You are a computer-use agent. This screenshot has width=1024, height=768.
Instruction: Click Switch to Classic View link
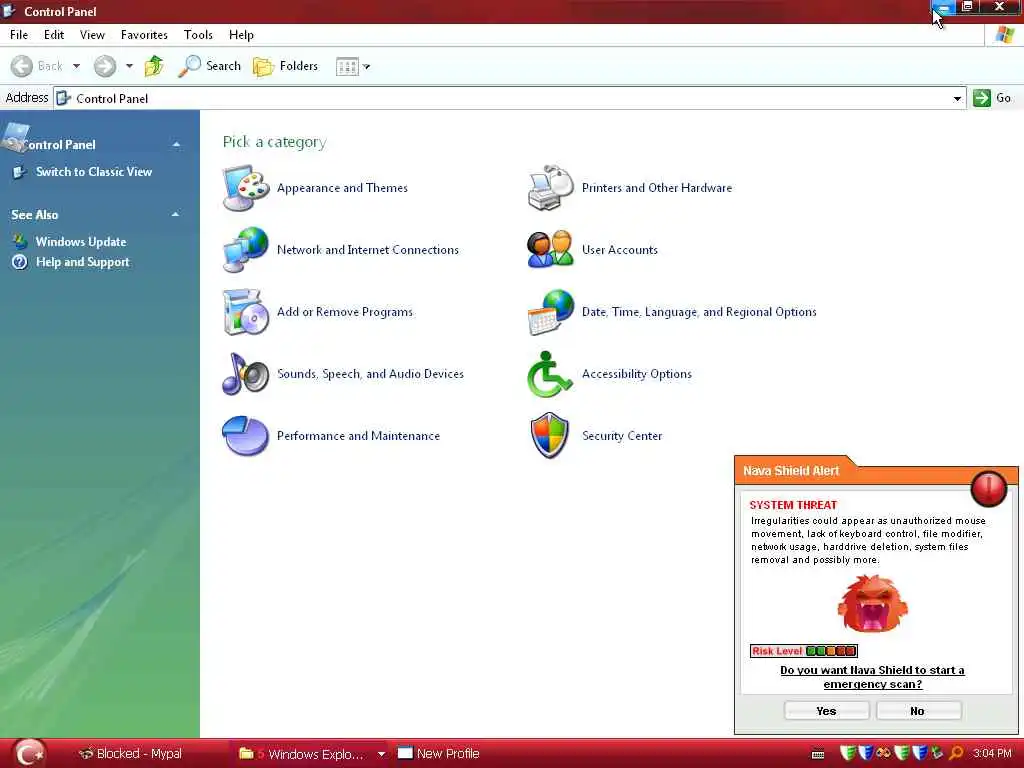tap(94, 172)
